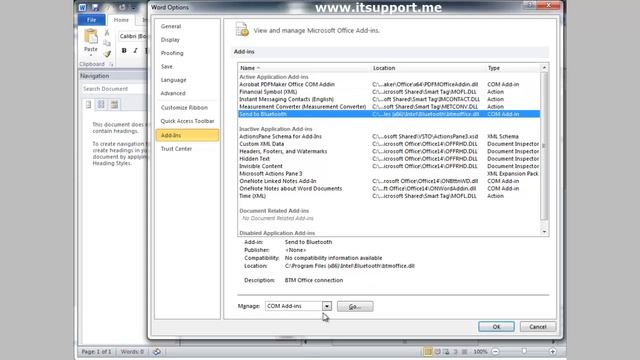This screenshot has width=640, height=360.
Task: Click the proofing status icon in status bar
Action: 157,351
